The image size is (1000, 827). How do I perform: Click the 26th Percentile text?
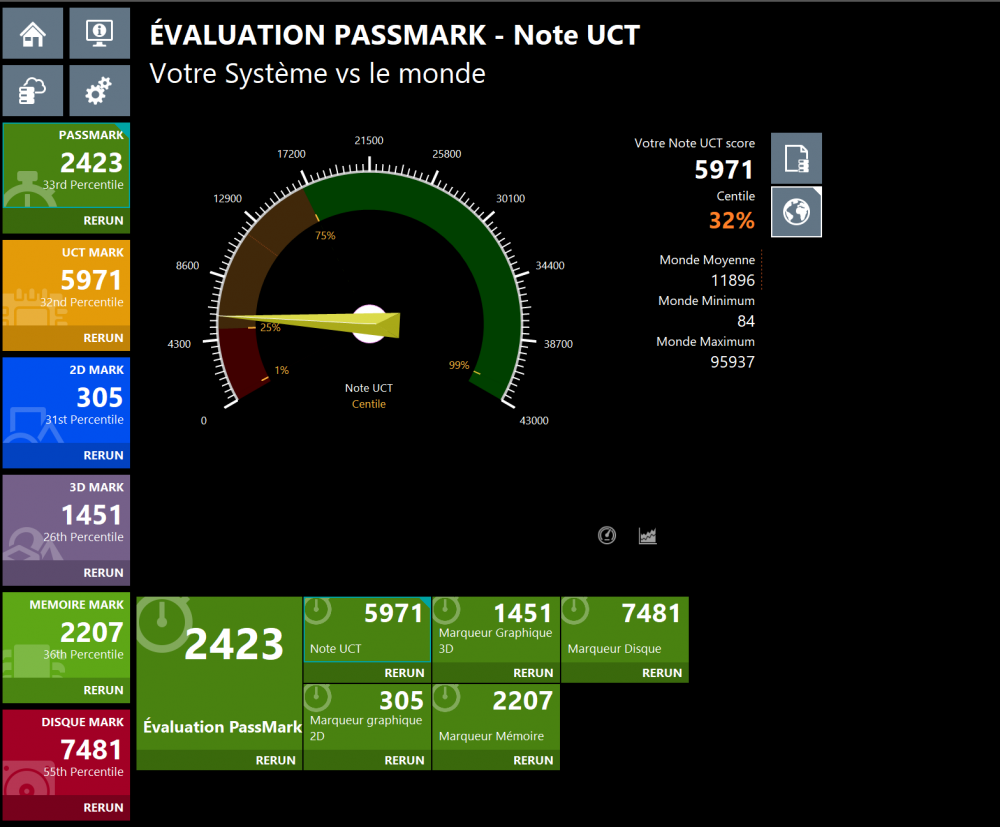[83, 537]
